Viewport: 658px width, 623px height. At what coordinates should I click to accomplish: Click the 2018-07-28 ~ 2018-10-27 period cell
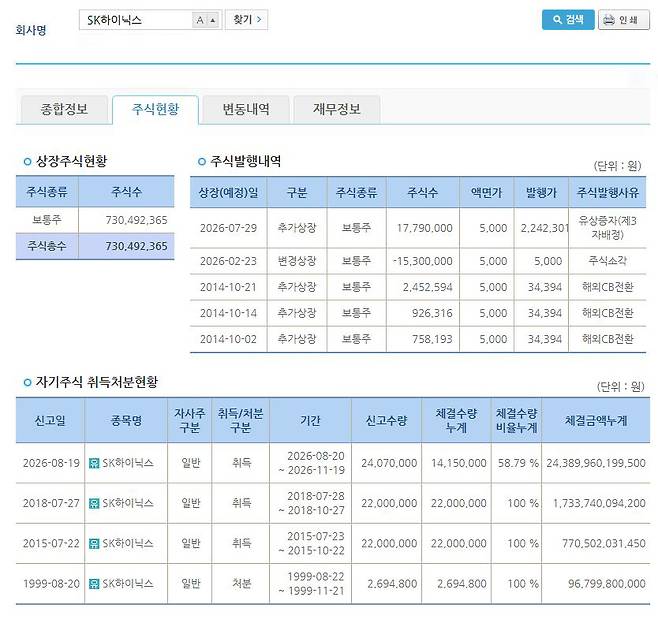[311, 503]
